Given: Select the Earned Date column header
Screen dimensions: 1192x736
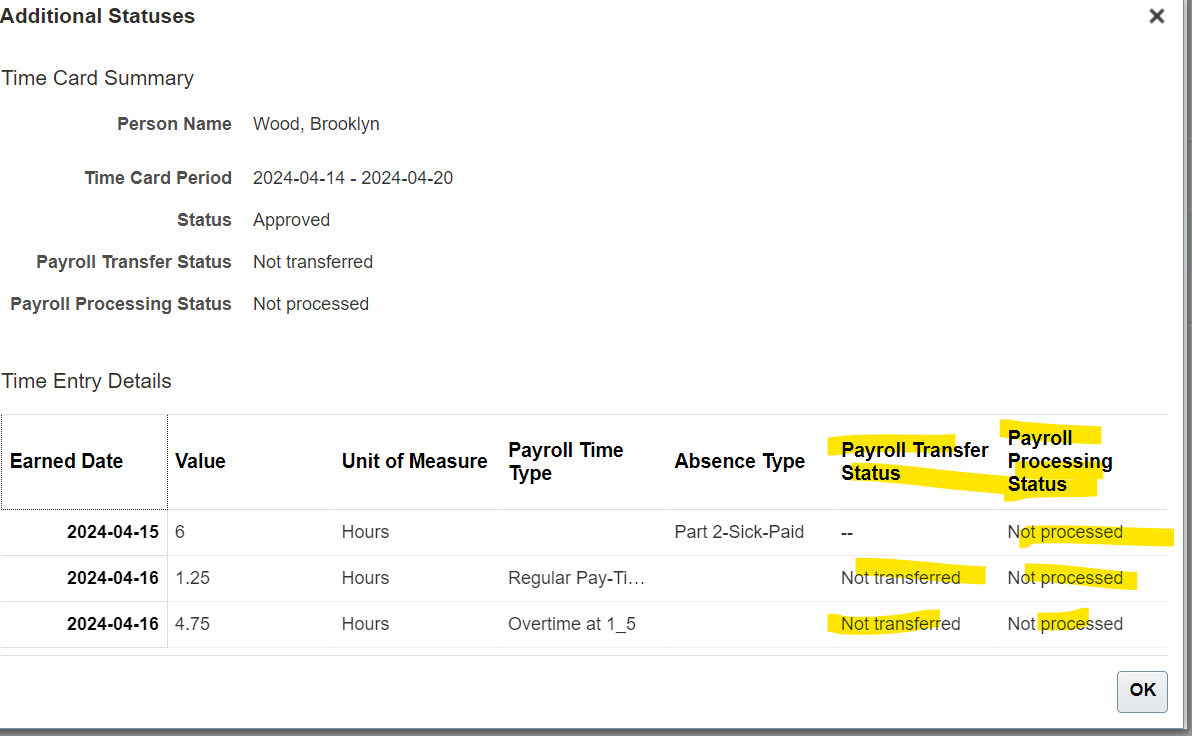Looking at the screenshot, I should [66, 461].
